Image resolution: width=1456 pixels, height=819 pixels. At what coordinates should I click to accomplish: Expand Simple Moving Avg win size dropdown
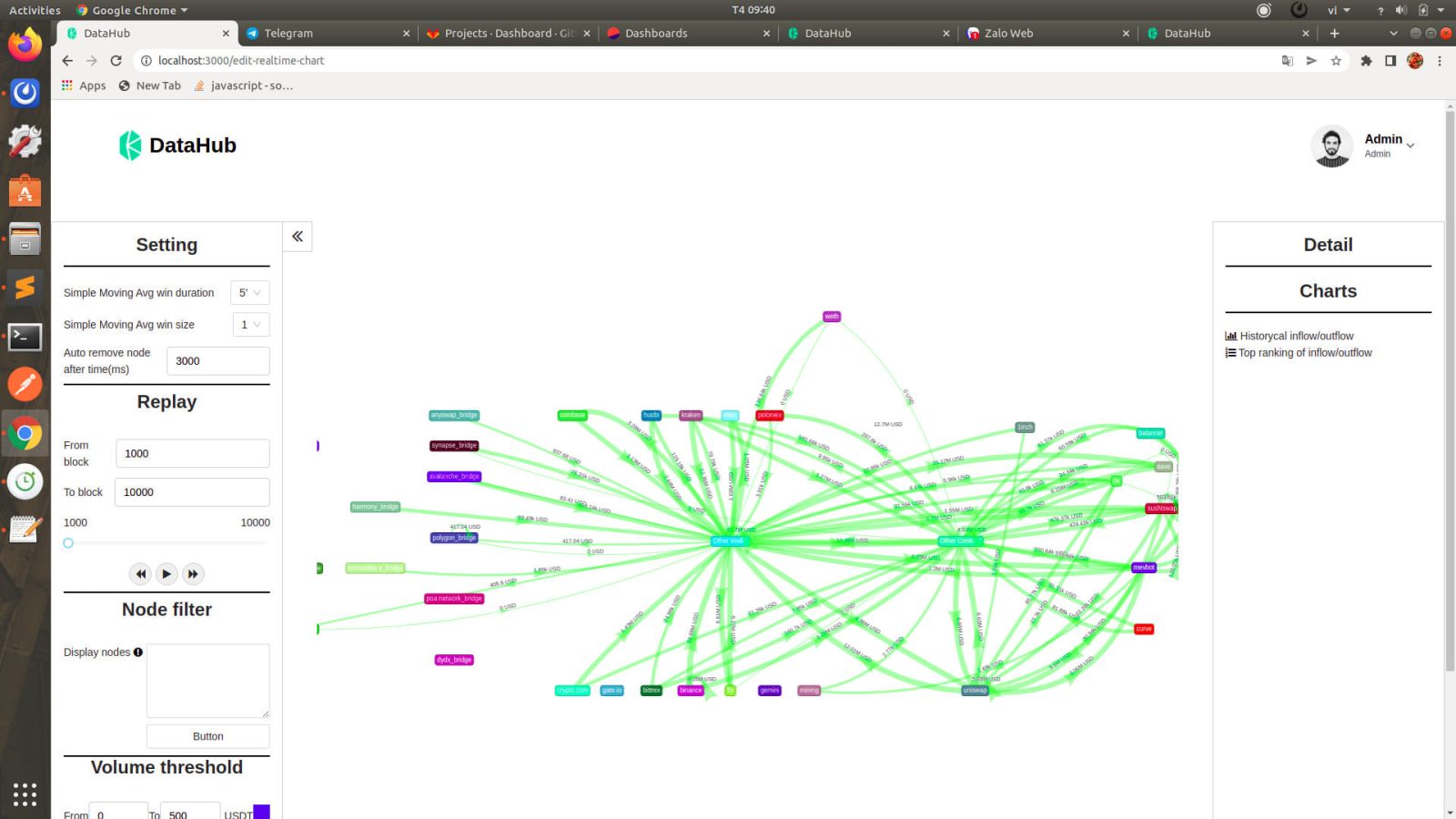(249, 325)
